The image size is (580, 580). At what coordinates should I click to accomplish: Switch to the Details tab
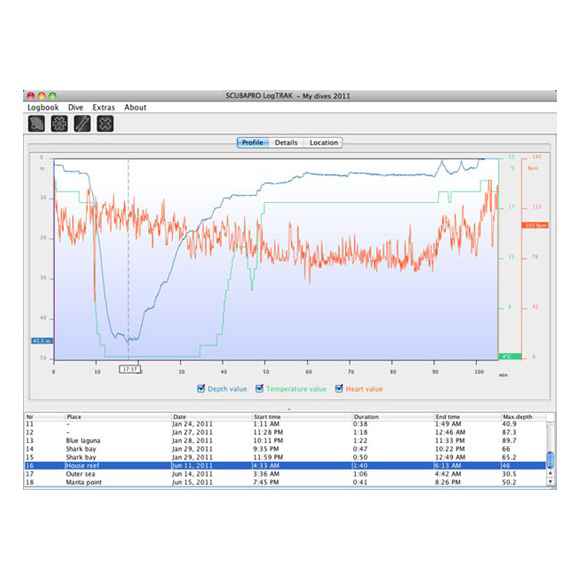[x=286, y=142]
